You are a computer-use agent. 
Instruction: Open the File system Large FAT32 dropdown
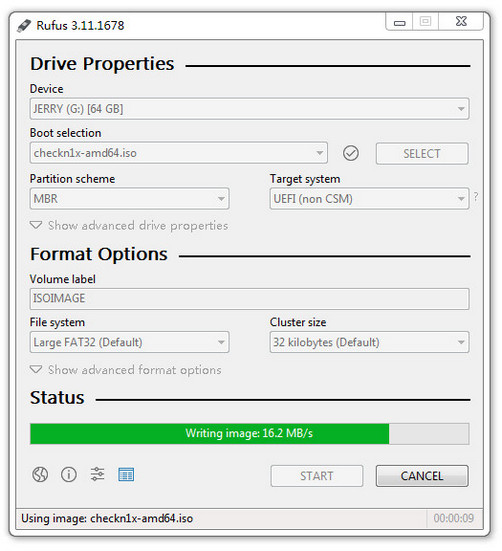click(x=130, y=342)
